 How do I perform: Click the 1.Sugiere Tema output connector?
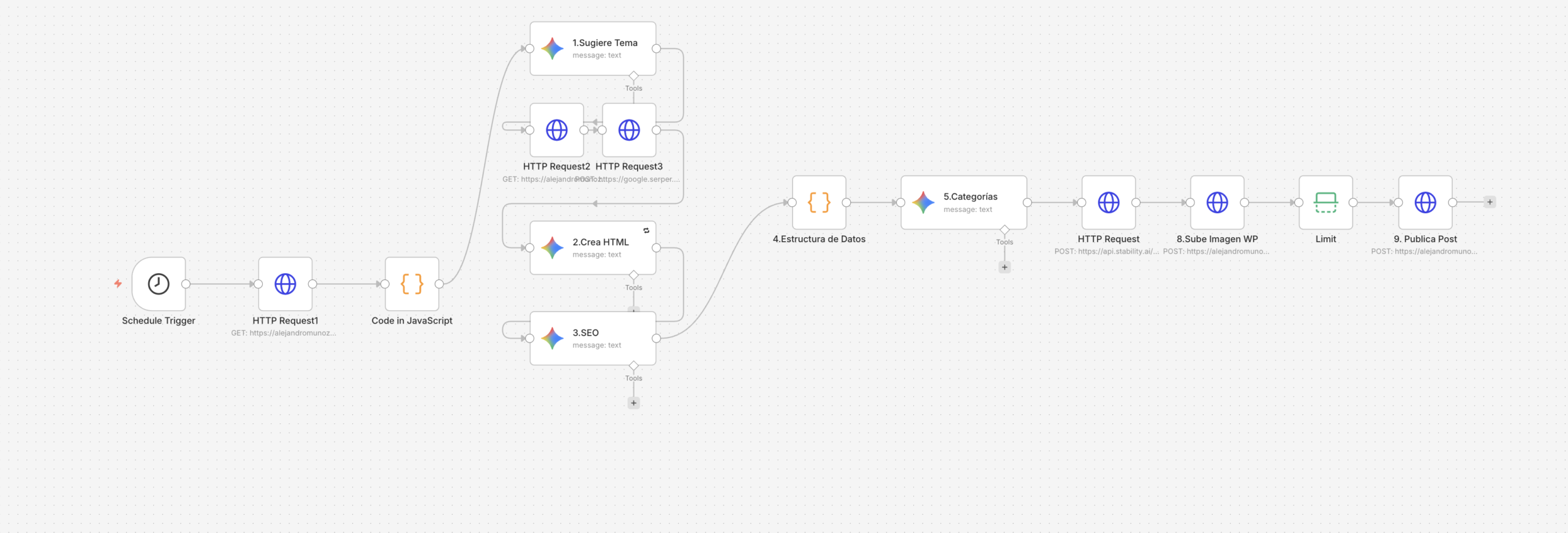tap(656, 48)
